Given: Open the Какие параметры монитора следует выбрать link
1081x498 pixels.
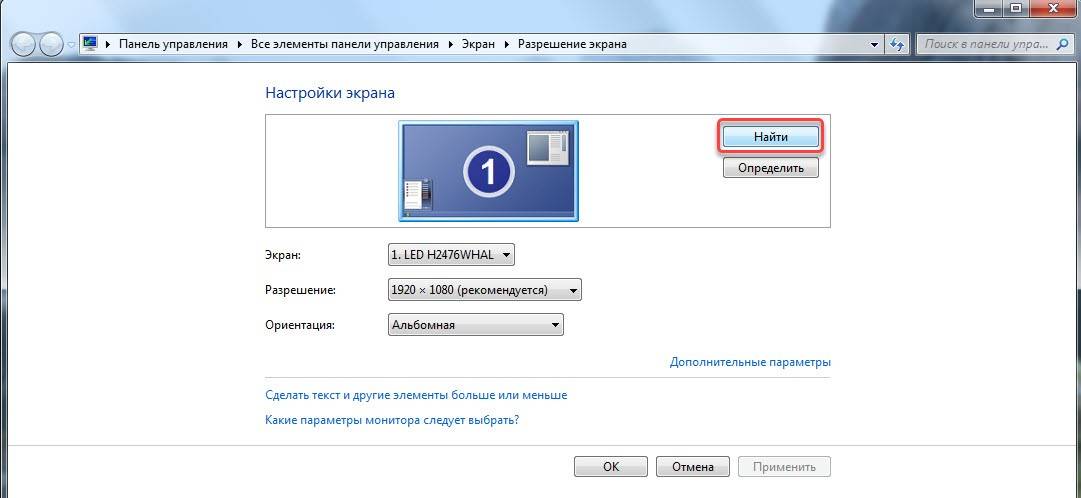Looking at the screenshot, I should pyautogui.click(x=392, y=420).
